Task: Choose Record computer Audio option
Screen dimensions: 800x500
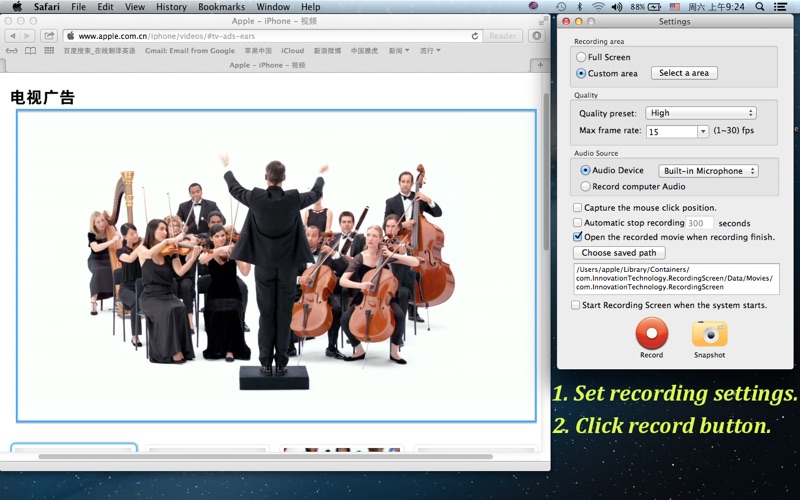Action: point(585,186)
